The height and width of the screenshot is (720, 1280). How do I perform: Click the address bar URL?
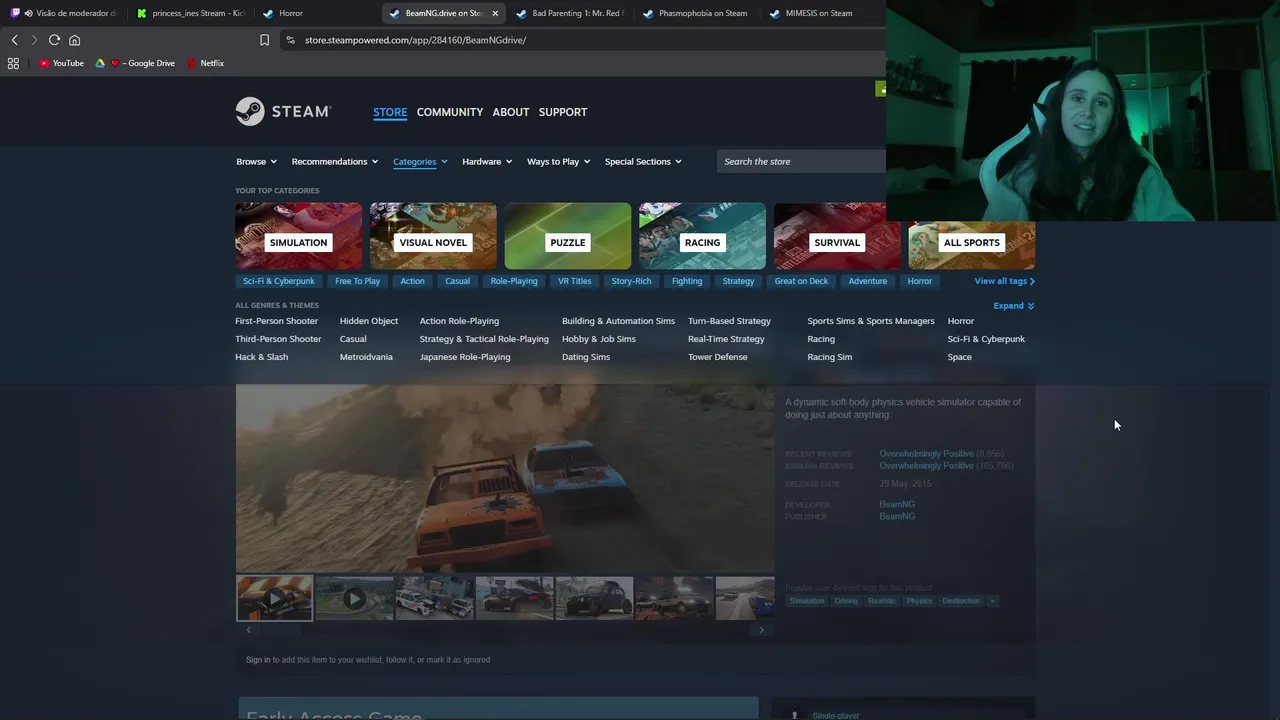point(415,40)
